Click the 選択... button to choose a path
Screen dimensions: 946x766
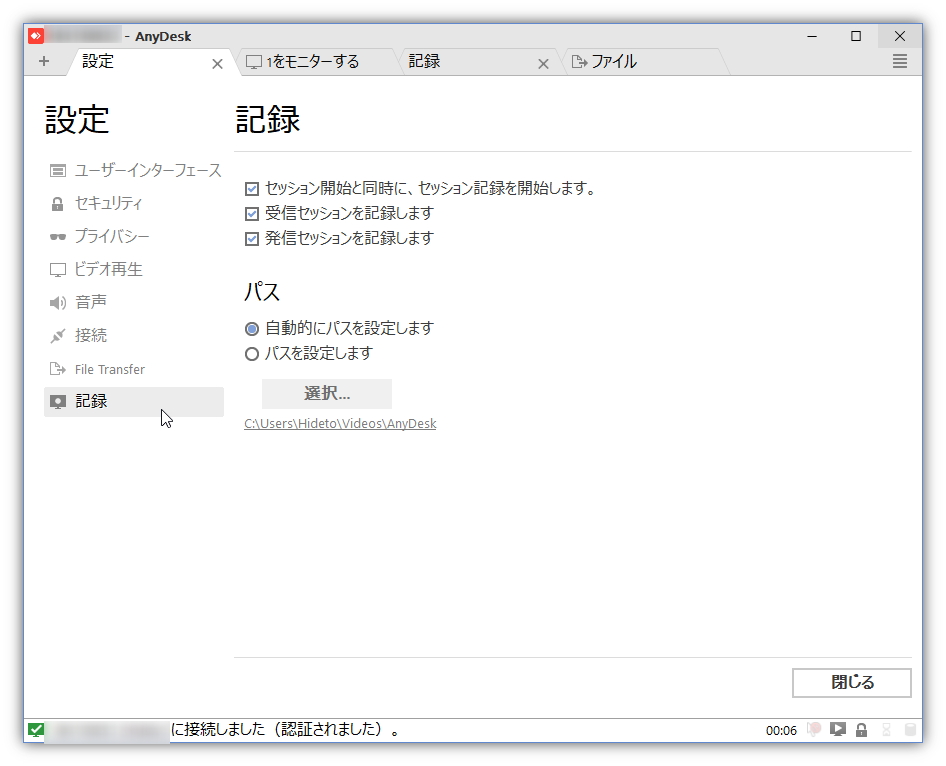point(326,393)
